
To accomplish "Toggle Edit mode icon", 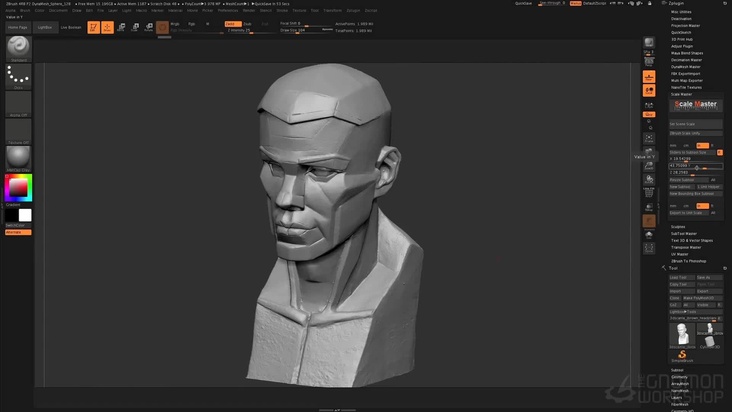I will click(93, 28).
